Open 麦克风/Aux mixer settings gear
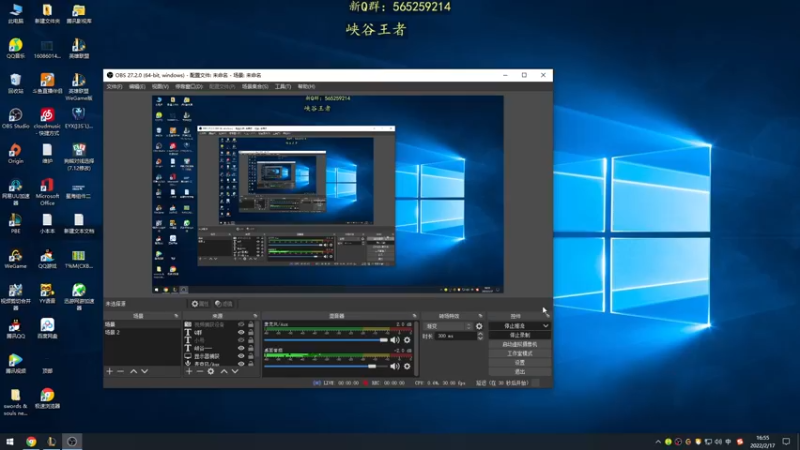The width and height of the screenshot is (800, 450). (x=407, y=340)
